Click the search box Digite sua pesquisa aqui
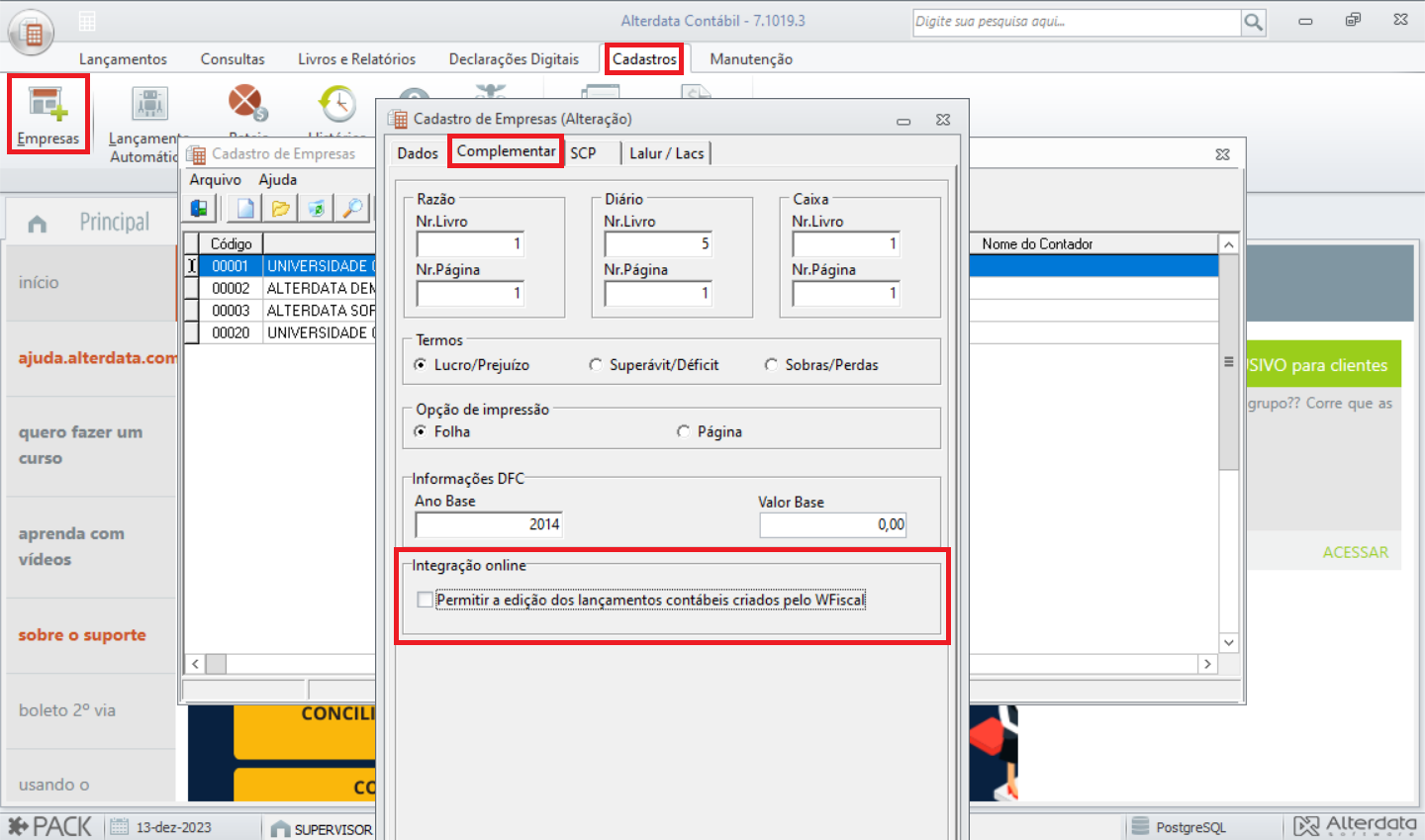 pos(1077,22)
